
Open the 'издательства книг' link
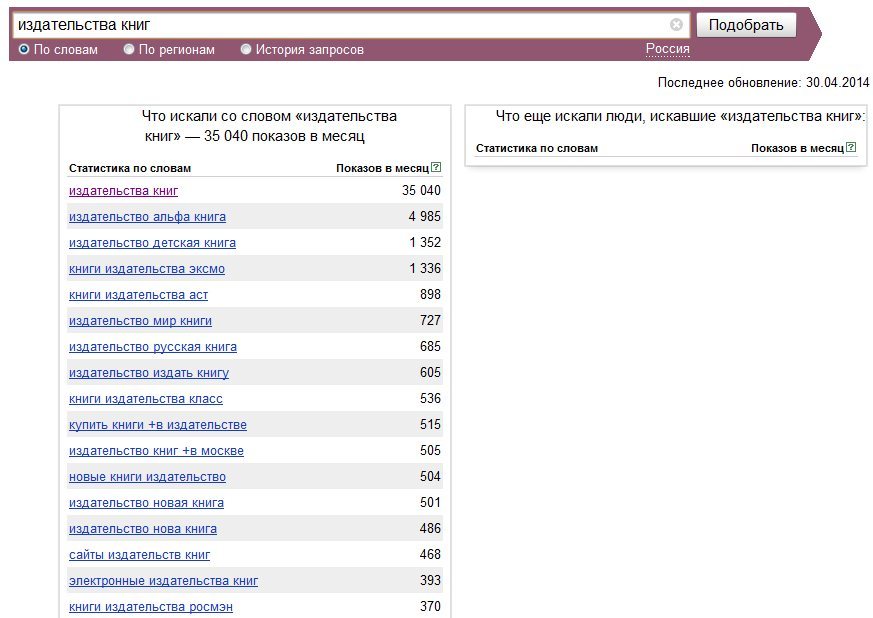point(124,191)
